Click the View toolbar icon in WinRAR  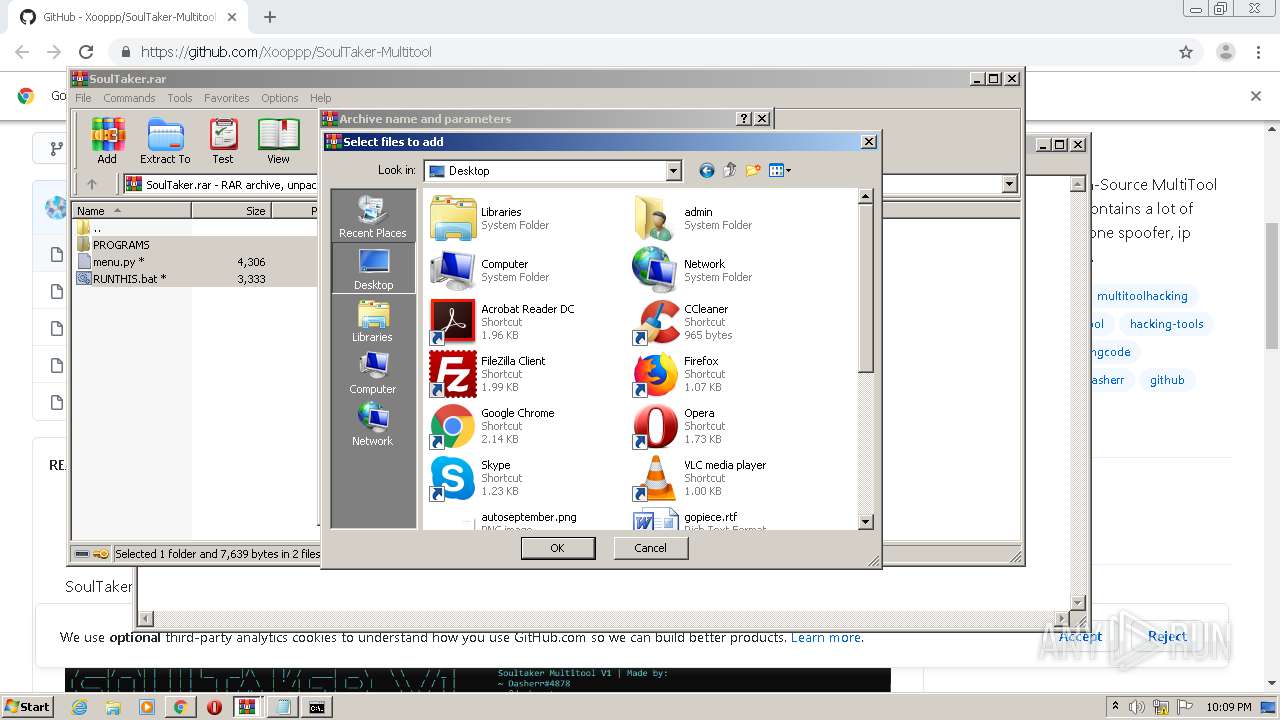pyautogui.click(x=278, y=140)
